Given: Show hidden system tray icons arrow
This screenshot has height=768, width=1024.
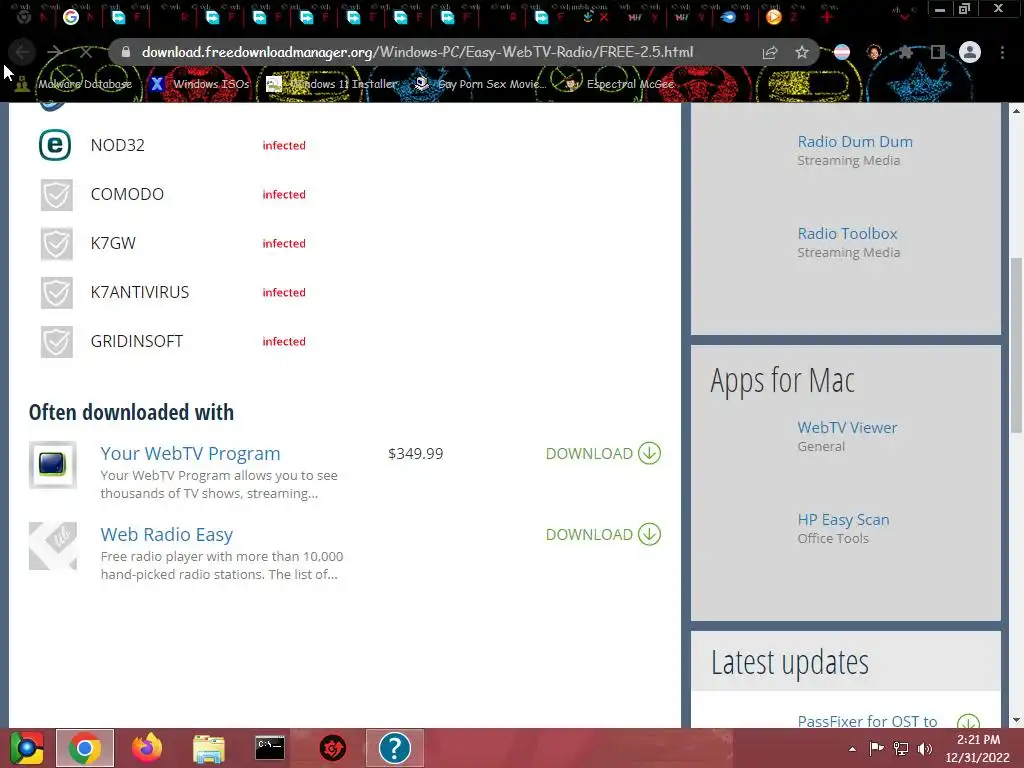Looking at the screenshot, I should (852, 749).
